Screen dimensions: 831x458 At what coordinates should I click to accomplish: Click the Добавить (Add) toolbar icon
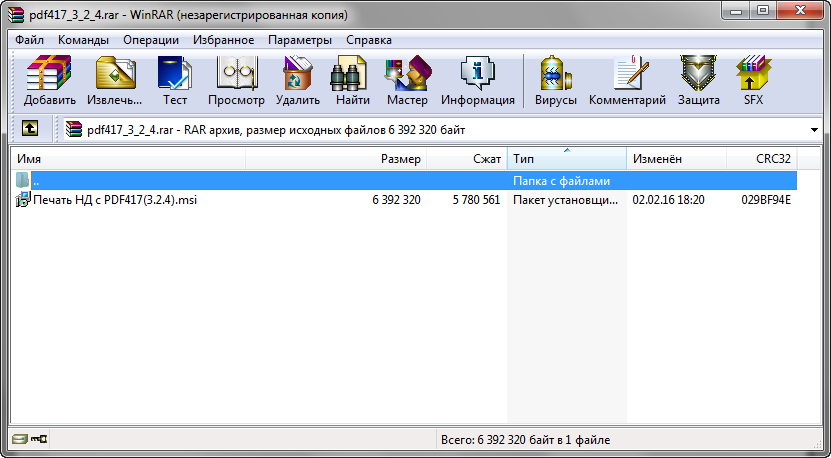pyautogui.click(x=49, y=80)
